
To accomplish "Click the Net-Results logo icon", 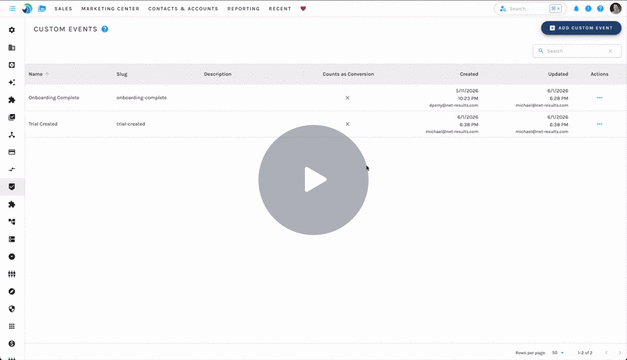I will point(27,8).
